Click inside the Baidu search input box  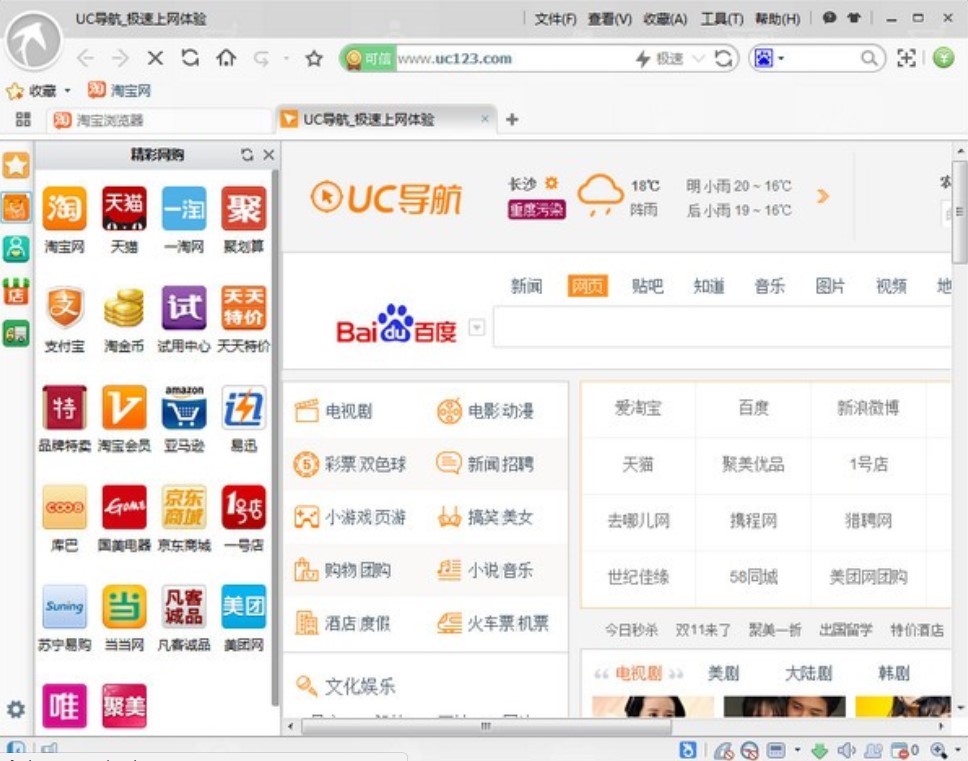click(x=720, y=328)
